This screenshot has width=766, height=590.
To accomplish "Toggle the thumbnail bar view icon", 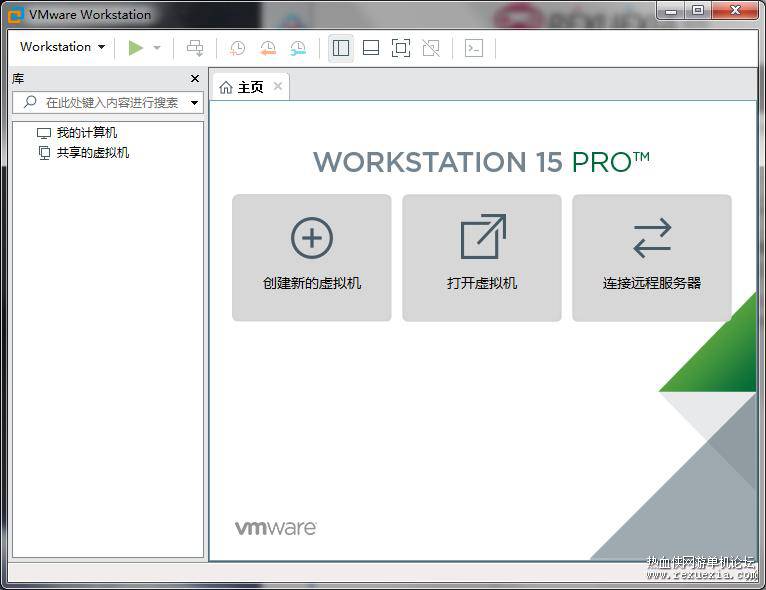I will 371,48.
